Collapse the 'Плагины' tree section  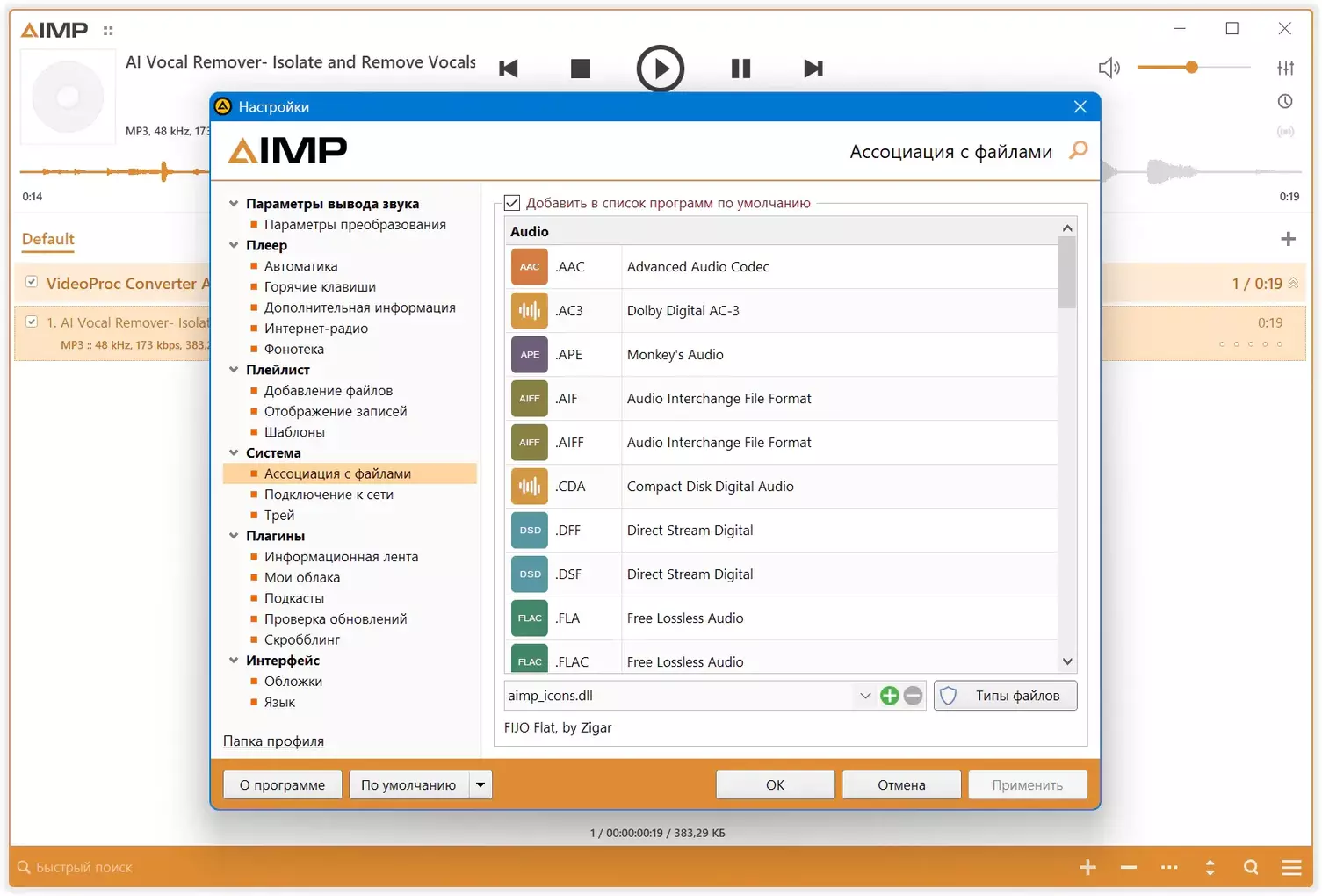(x=234, y=536)
